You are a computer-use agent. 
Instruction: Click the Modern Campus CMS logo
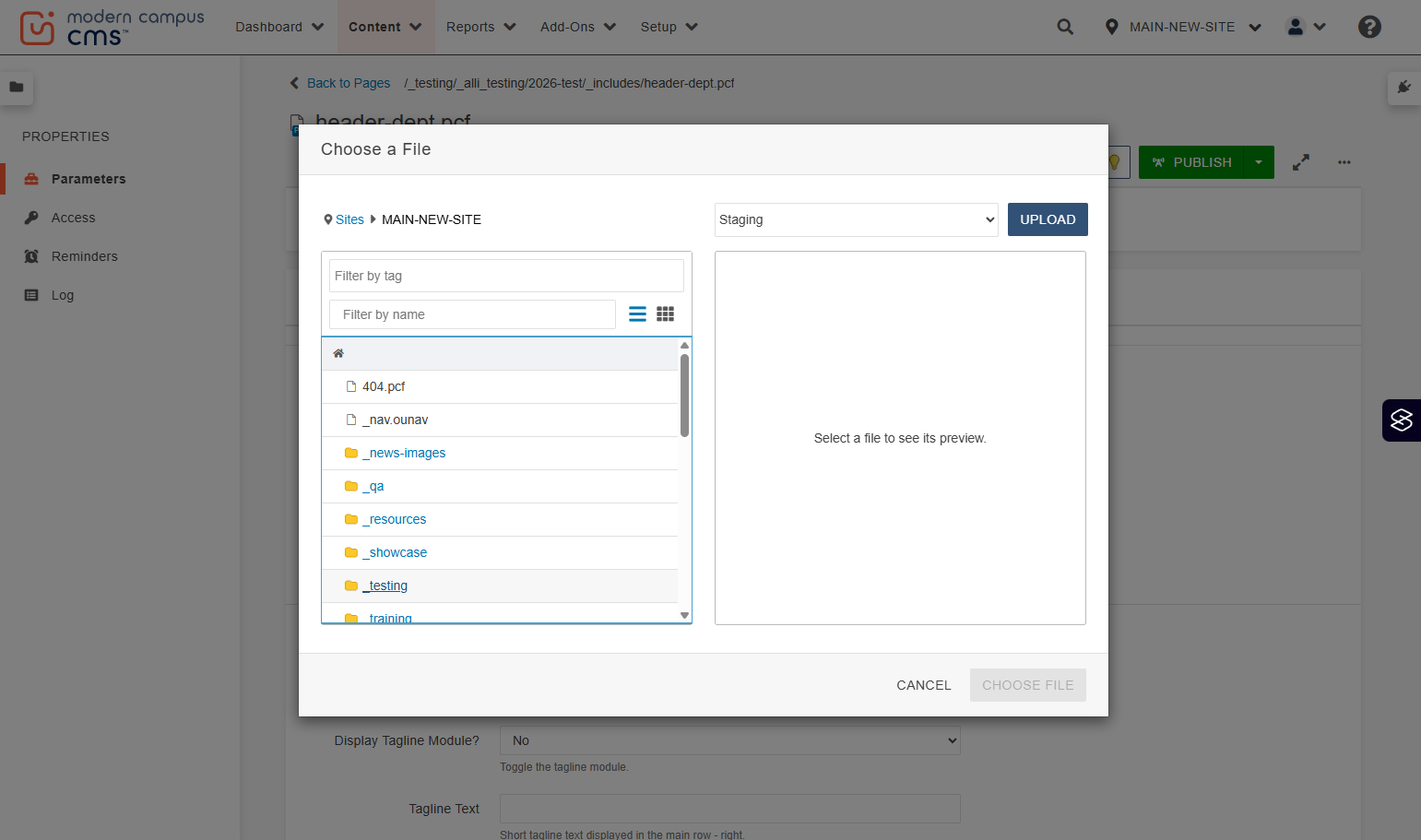click(112, 28)
